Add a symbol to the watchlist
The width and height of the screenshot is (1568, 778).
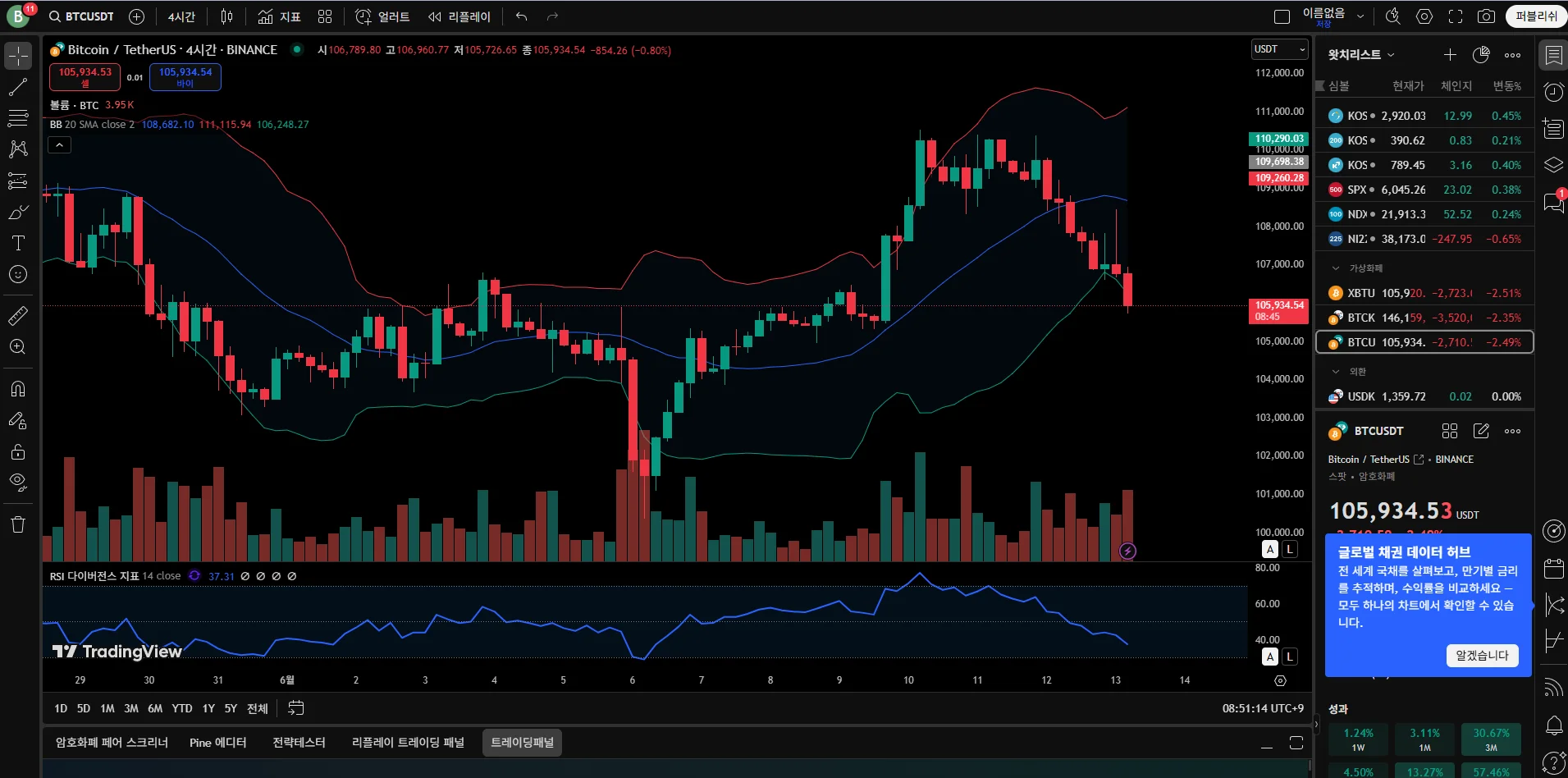(1450, 55)
